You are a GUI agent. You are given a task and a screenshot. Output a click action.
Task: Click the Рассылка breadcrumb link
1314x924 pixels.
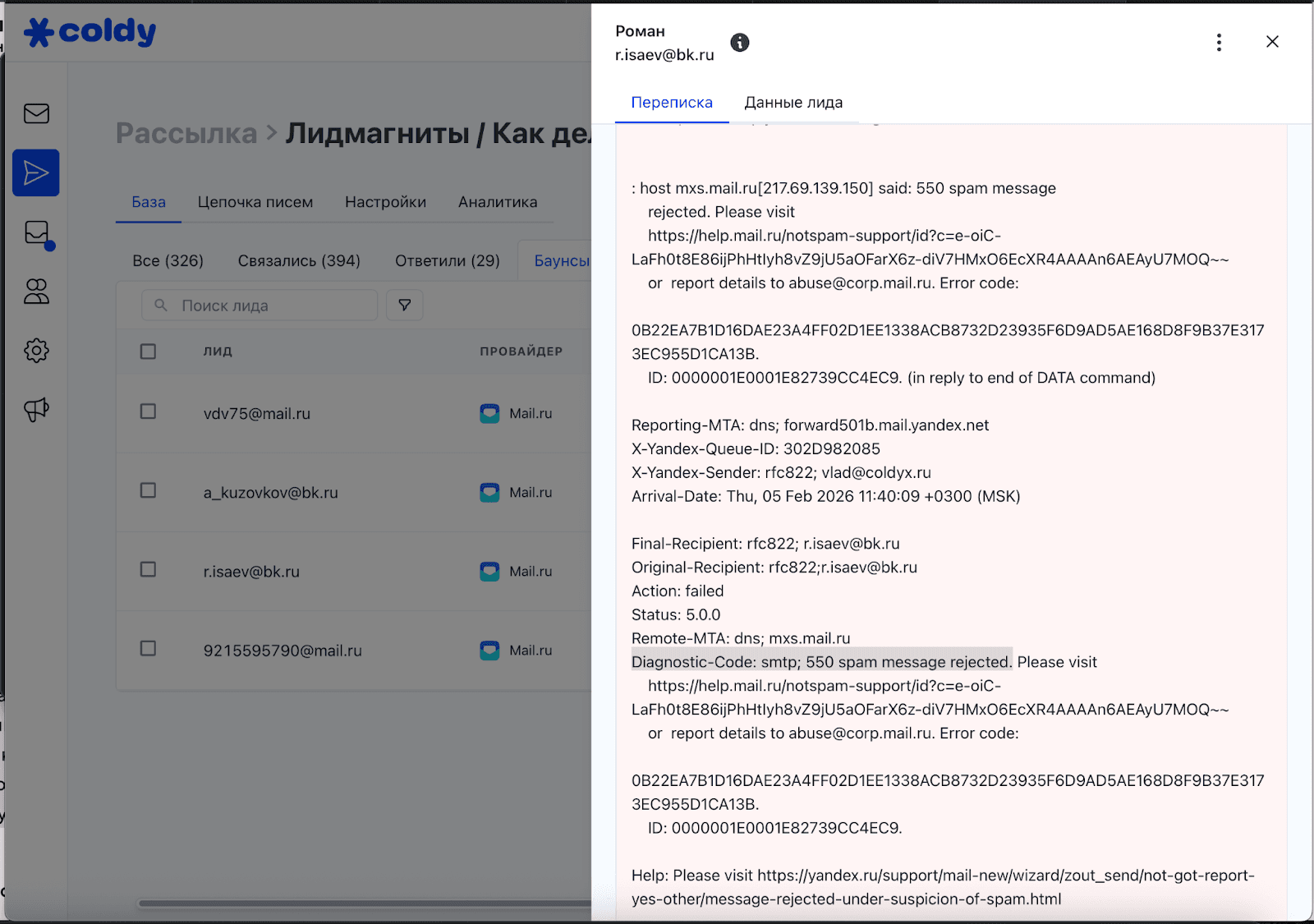(x=186, y=133)
